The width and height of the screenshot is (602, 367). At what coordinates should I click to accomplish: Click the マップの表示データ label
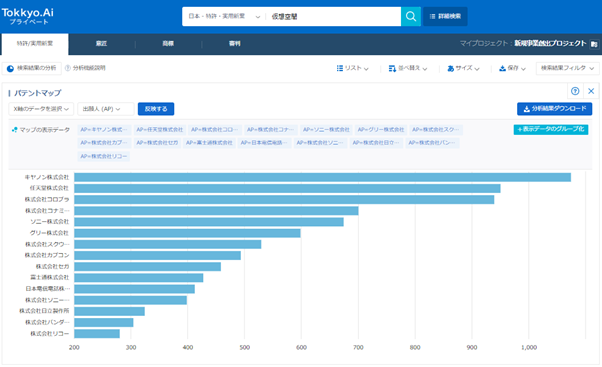pyautogui.click(x=45, y=130)
